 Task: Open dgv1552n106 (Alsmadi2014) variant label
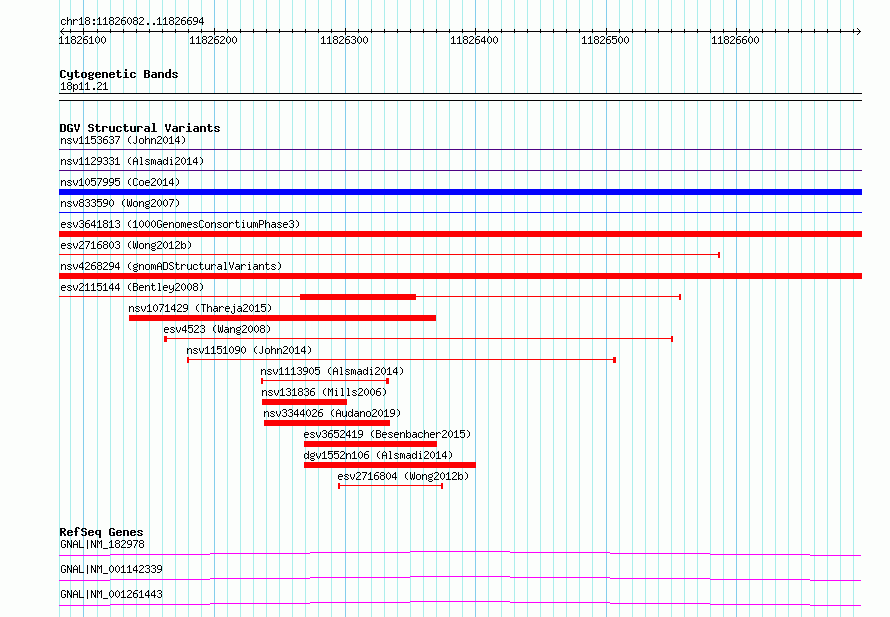378,455
